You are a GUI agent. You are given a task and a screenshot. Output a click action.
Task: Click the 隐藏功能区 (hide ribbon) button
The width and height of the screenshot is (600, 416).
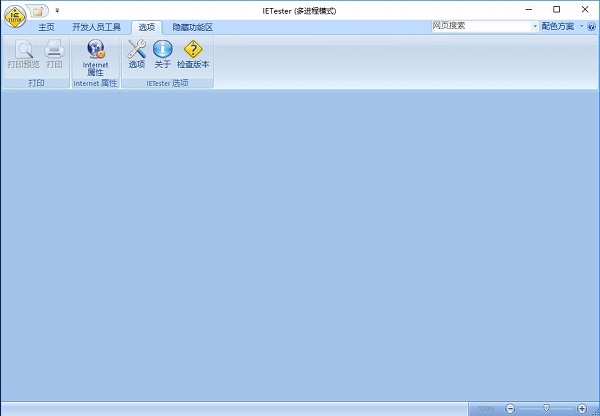coord(192,27)
